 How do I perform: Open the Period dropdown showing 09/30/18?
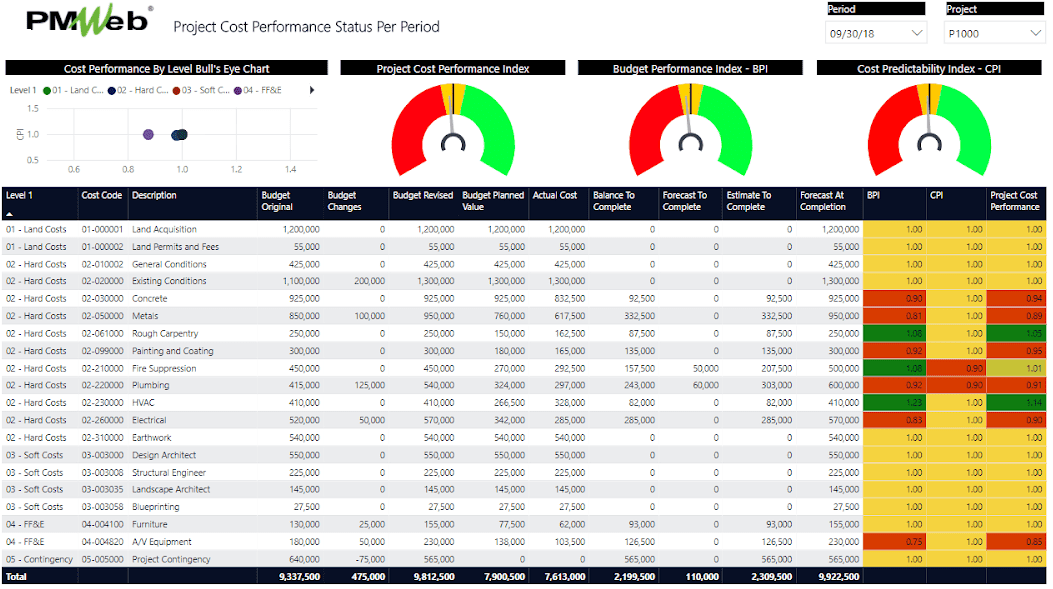(877, 33)
